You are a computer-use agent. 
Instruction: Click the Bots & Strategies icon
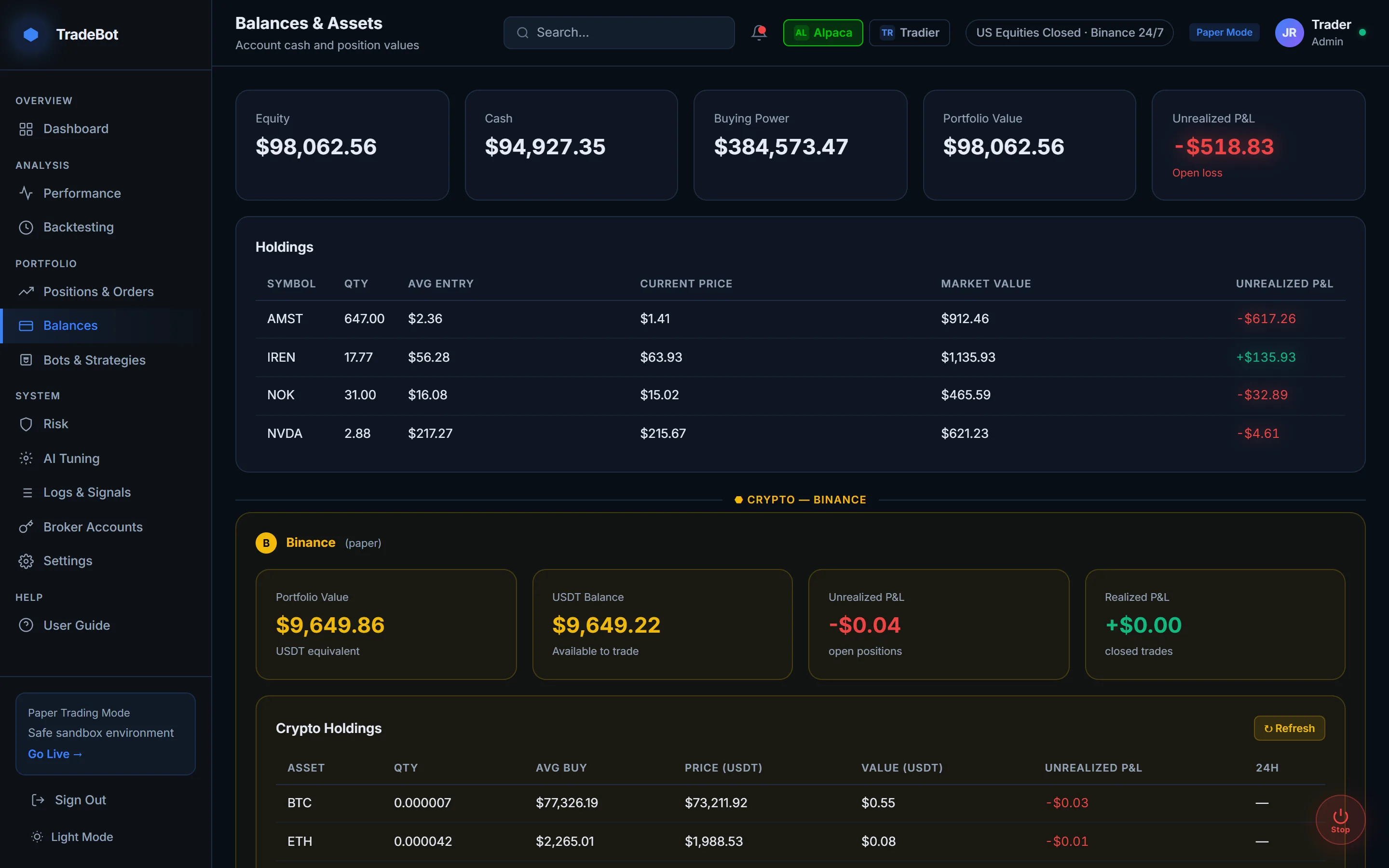pos(26,360)
